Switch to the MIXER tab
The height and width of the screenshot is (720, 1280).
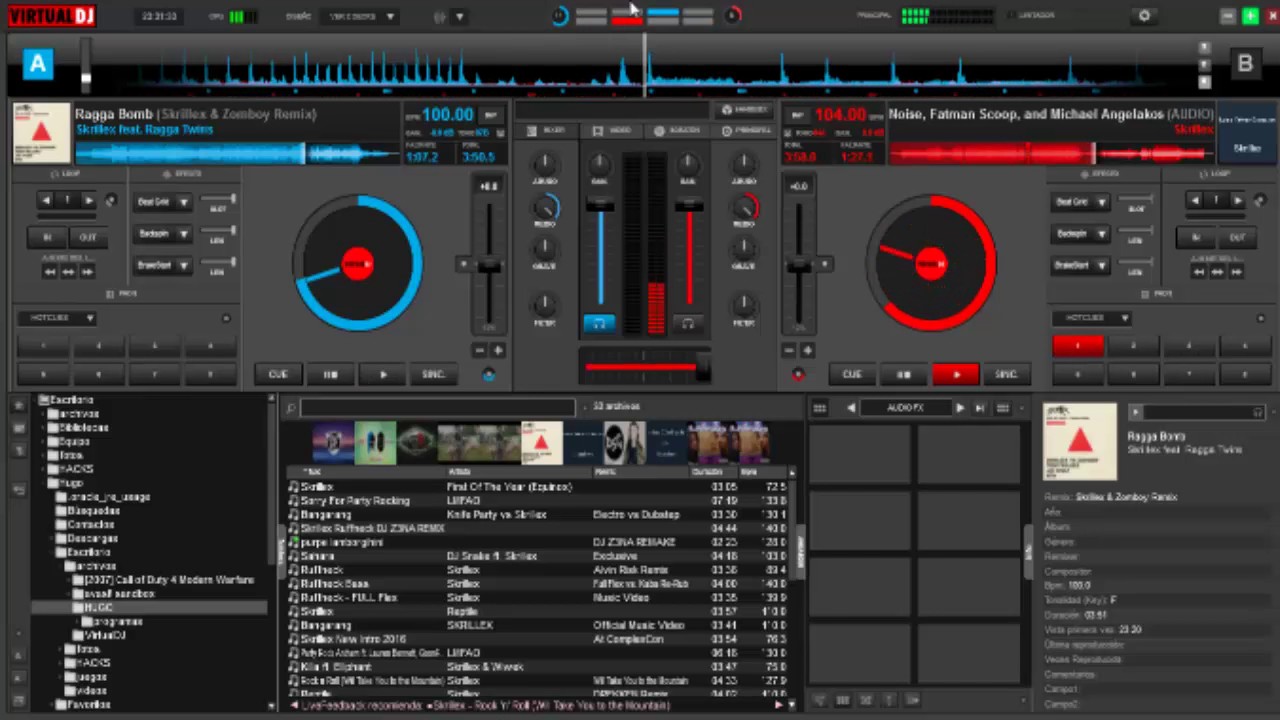point(546,131)
